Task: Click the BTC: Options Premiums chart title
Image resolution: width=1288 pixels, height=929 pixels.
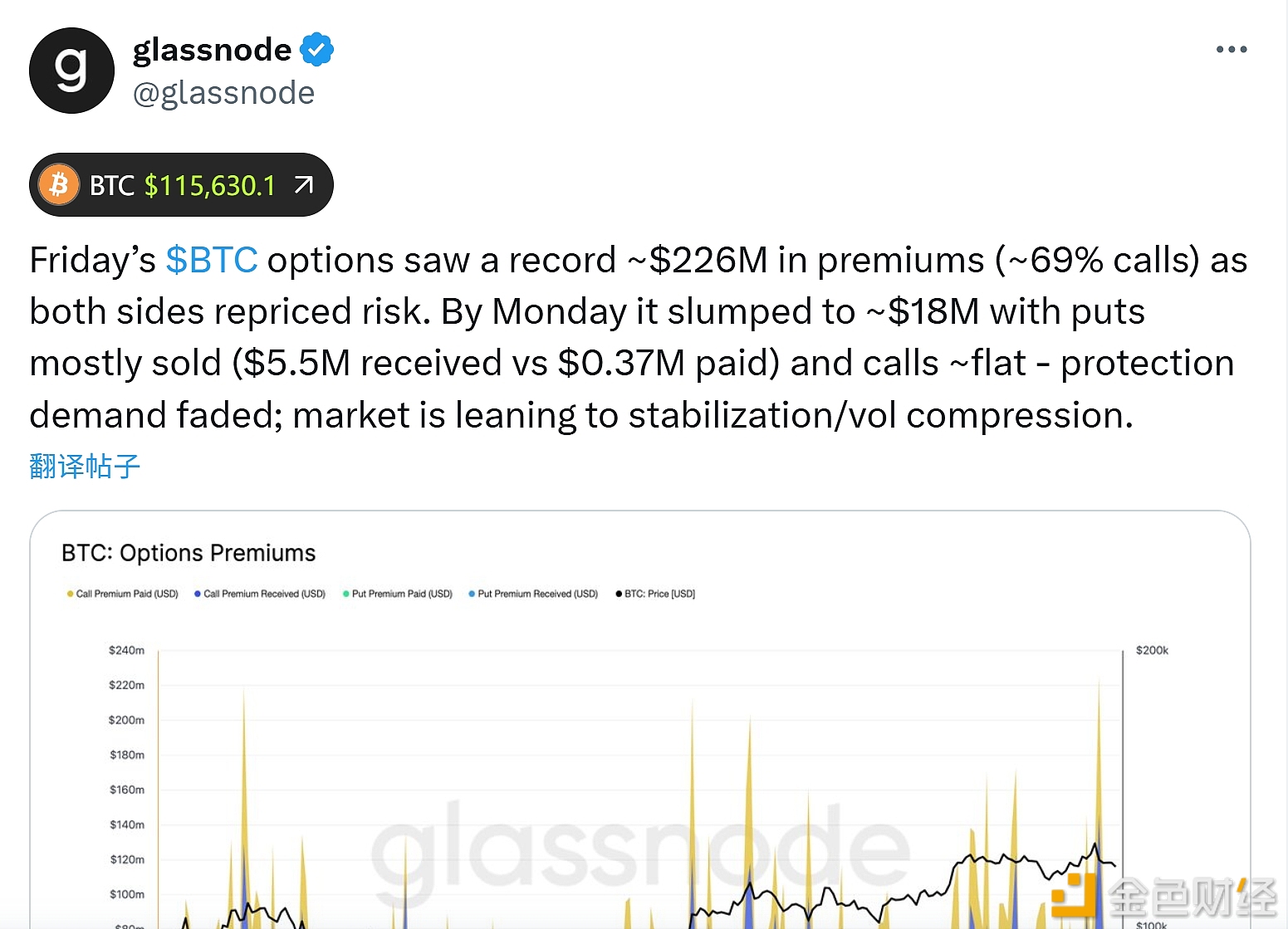Action: coord(189,553)
